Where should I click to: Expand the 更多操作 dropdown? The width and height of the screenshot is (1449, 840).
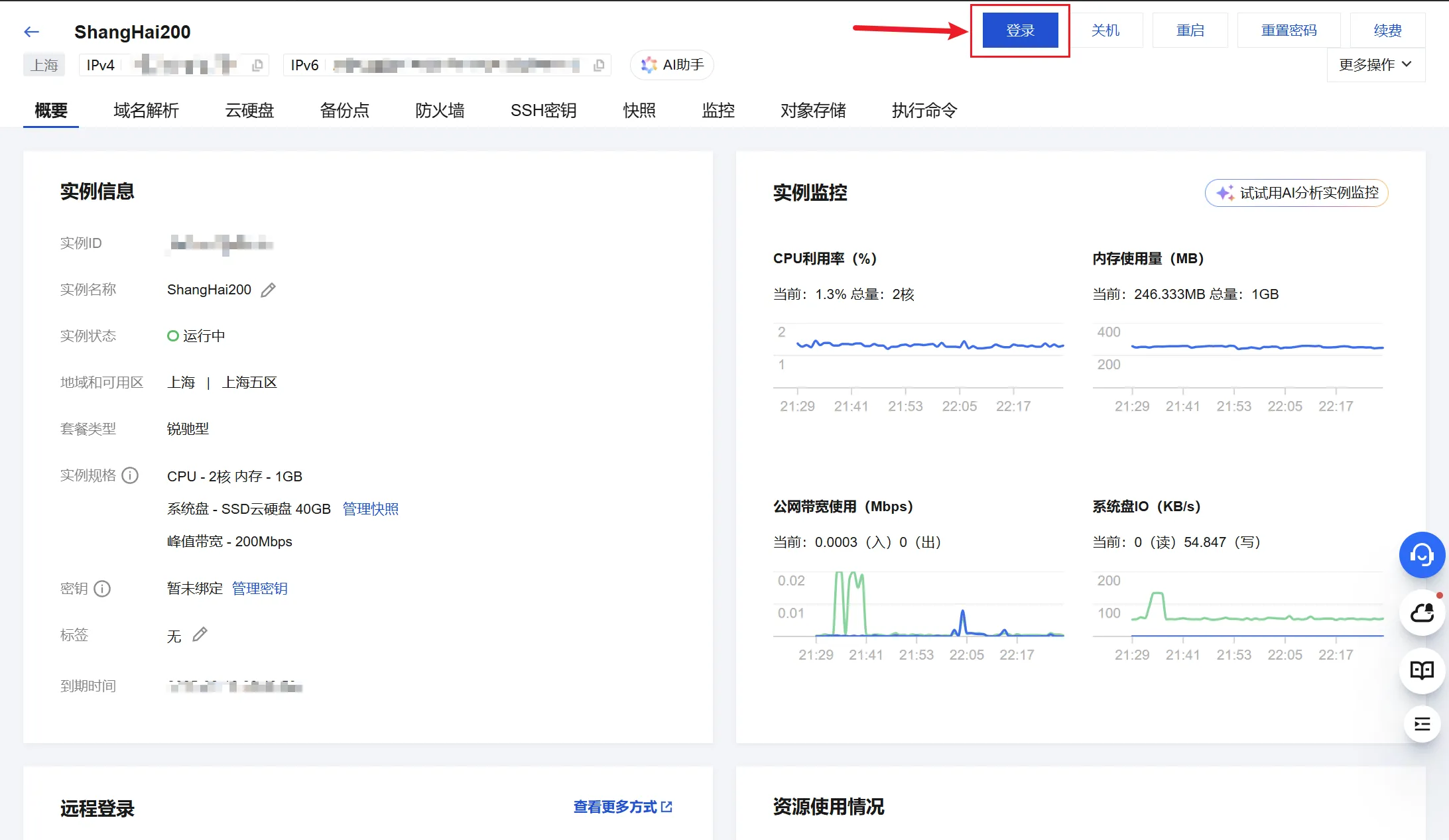click(x=1375, y=65)
